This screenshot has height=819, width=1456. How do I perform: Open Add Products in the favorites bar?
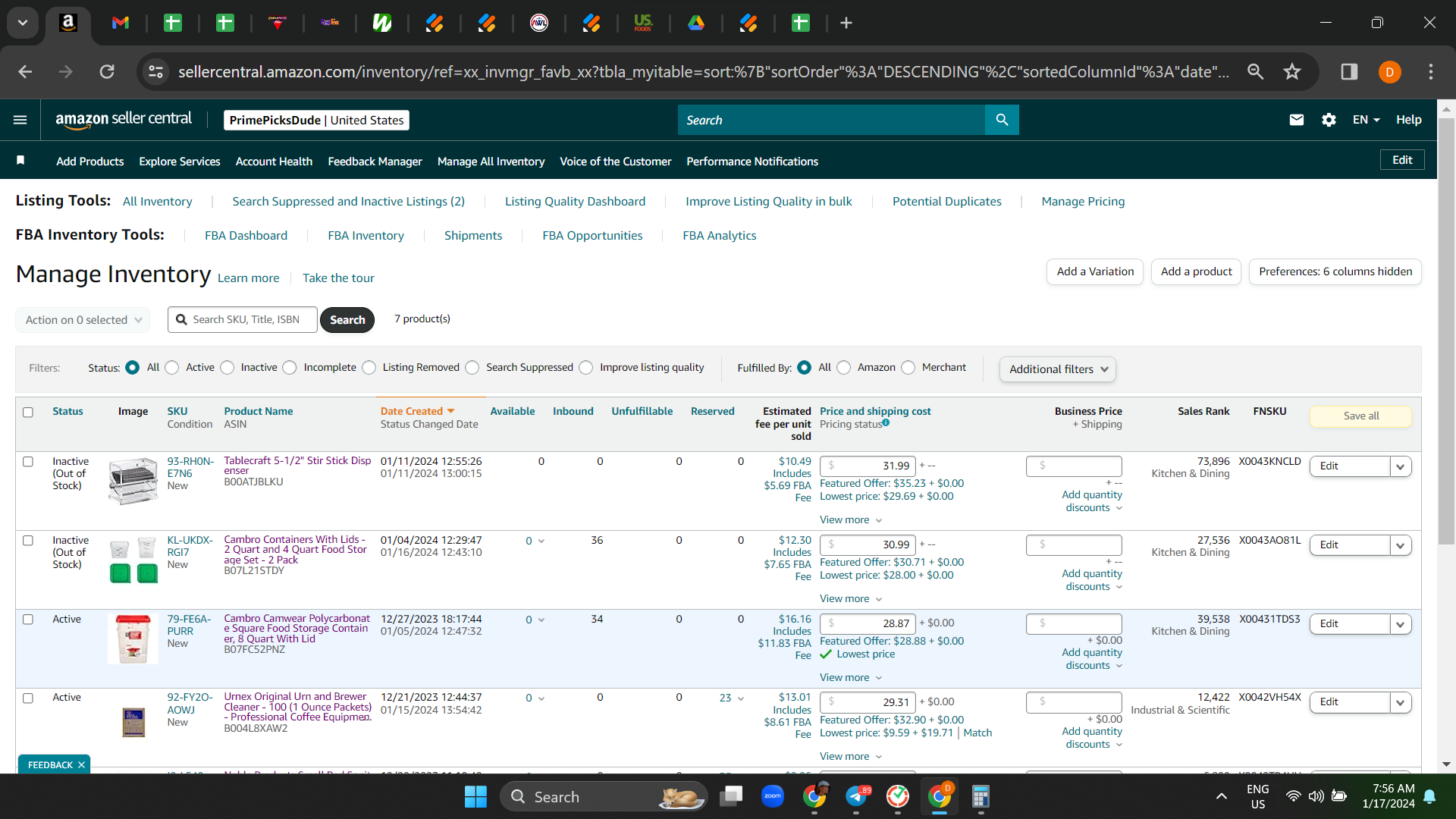[89, 162]
